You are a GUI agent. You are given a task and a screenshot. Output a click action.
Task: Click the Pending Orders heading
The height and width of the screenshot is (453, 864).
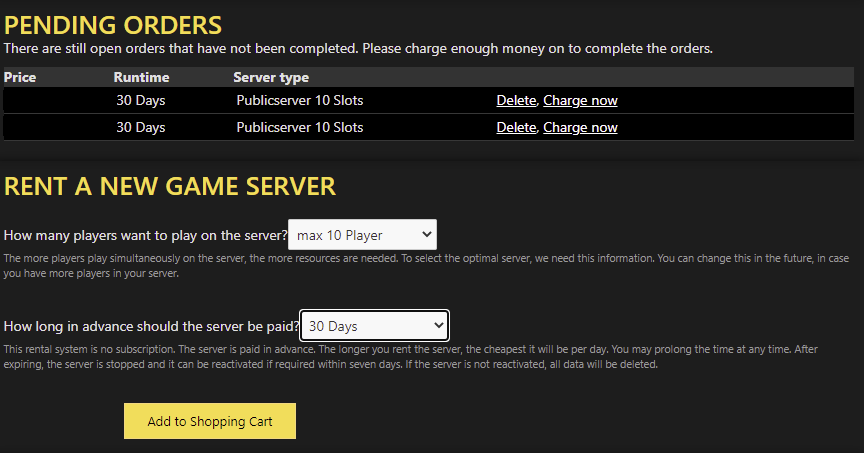point(112,25)
